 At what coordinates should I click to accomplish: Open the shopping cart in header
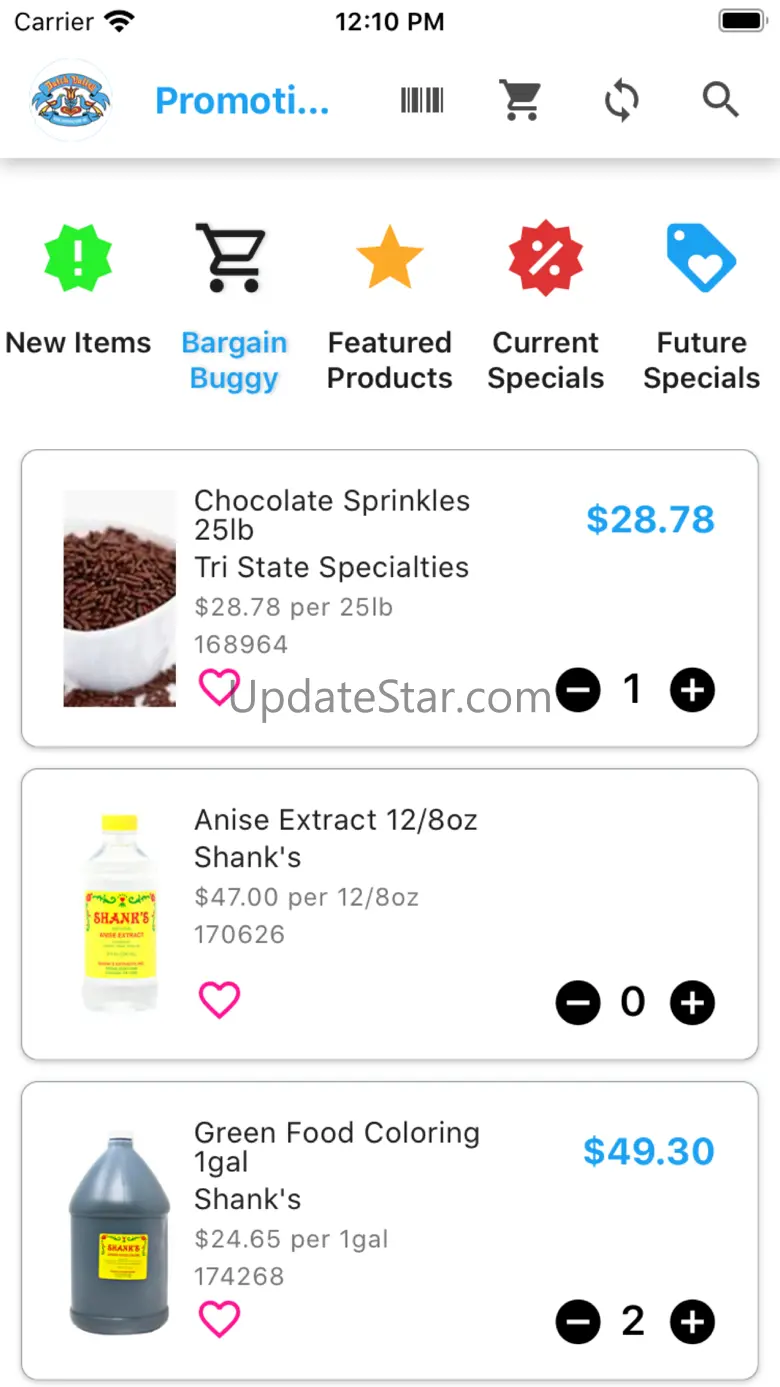[x=521, y=101]
